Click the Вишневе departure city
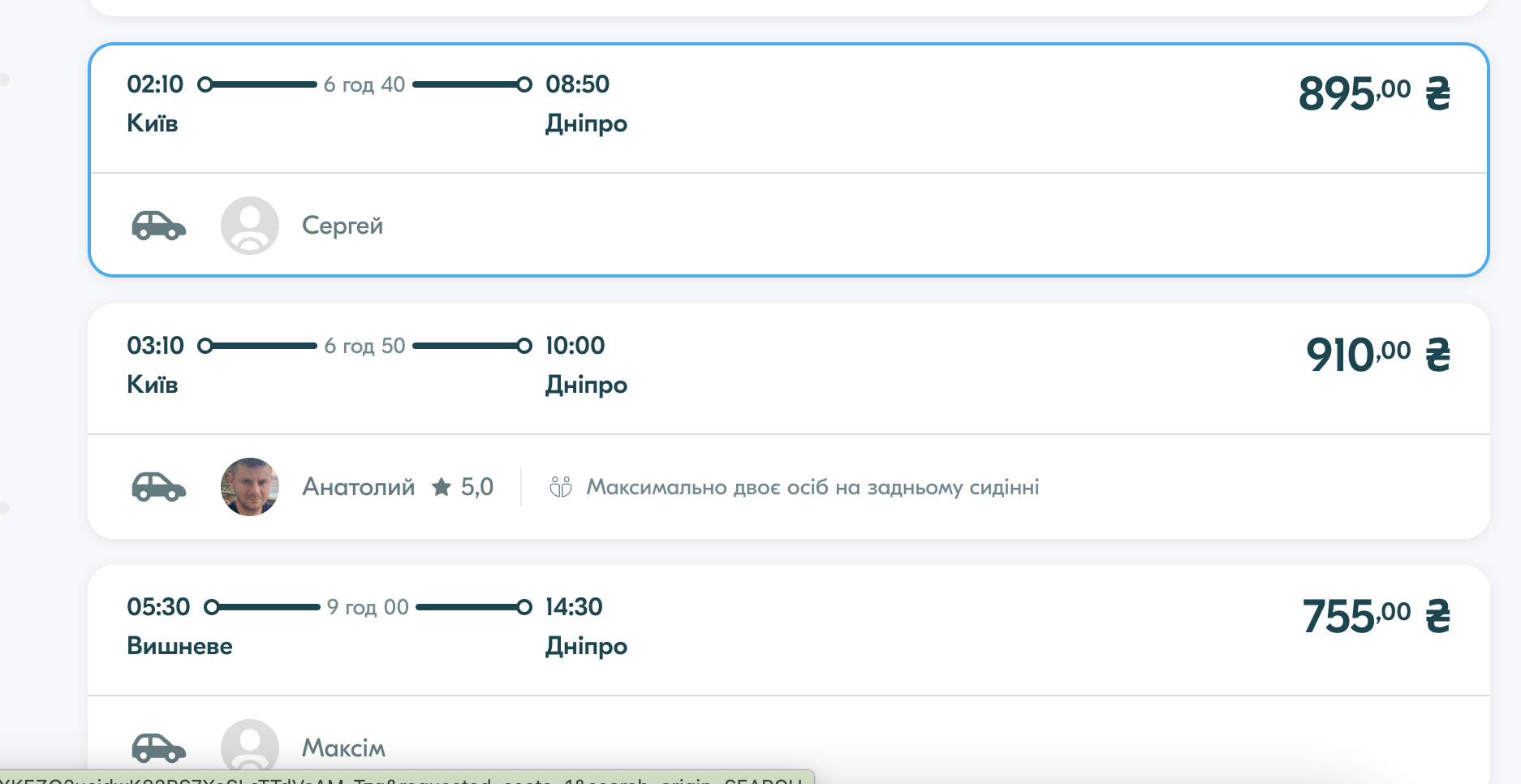 point(179,646)
